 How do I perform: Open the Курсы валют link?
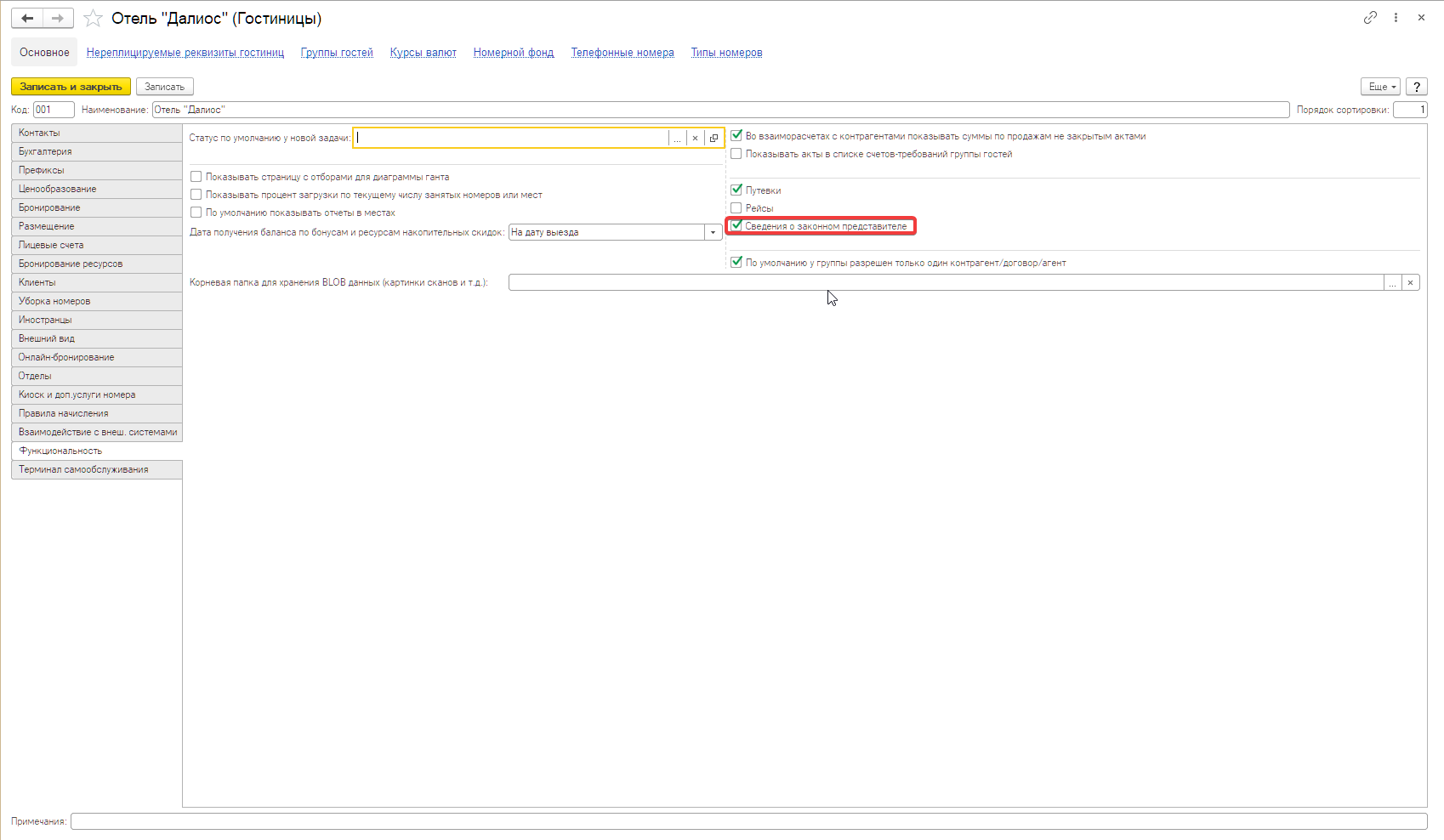pyautogui.click(x=424, y=53)
